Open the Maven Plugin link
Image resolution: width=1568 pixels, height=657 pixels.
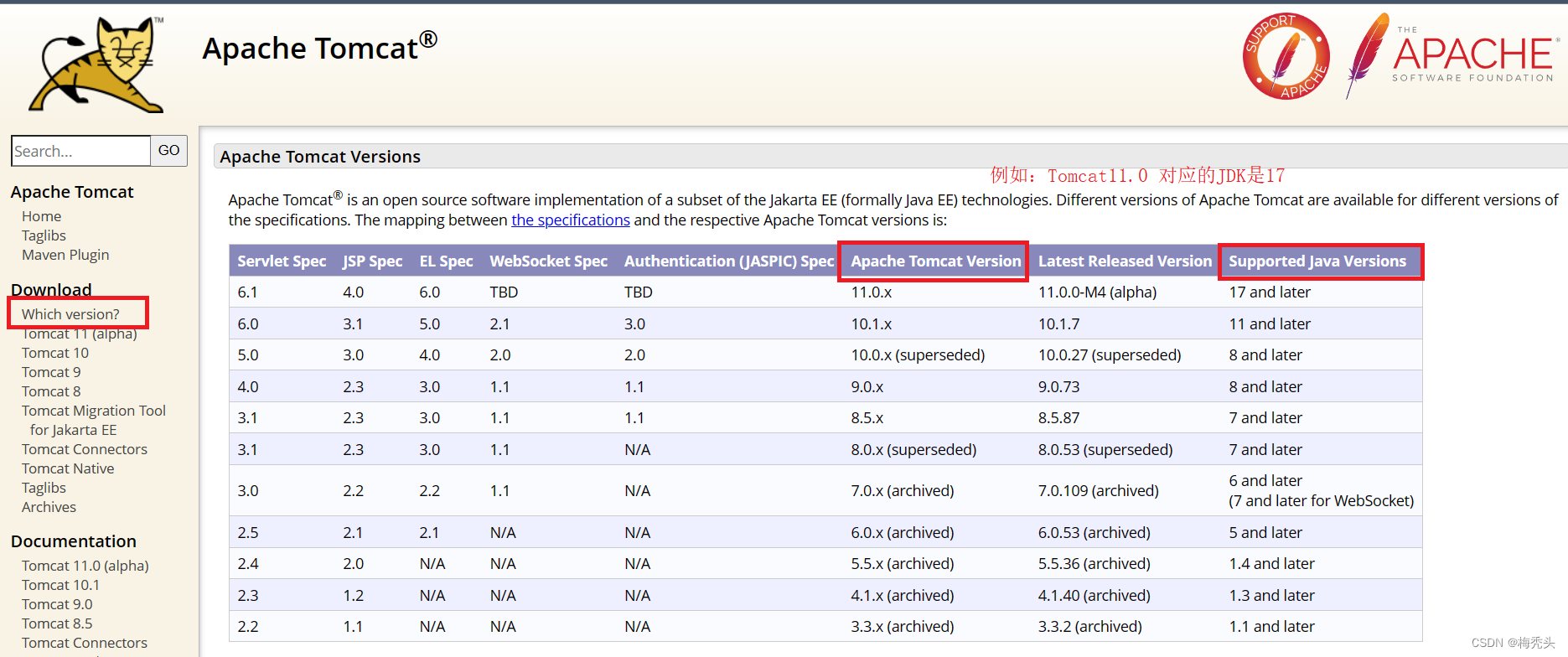65,255
